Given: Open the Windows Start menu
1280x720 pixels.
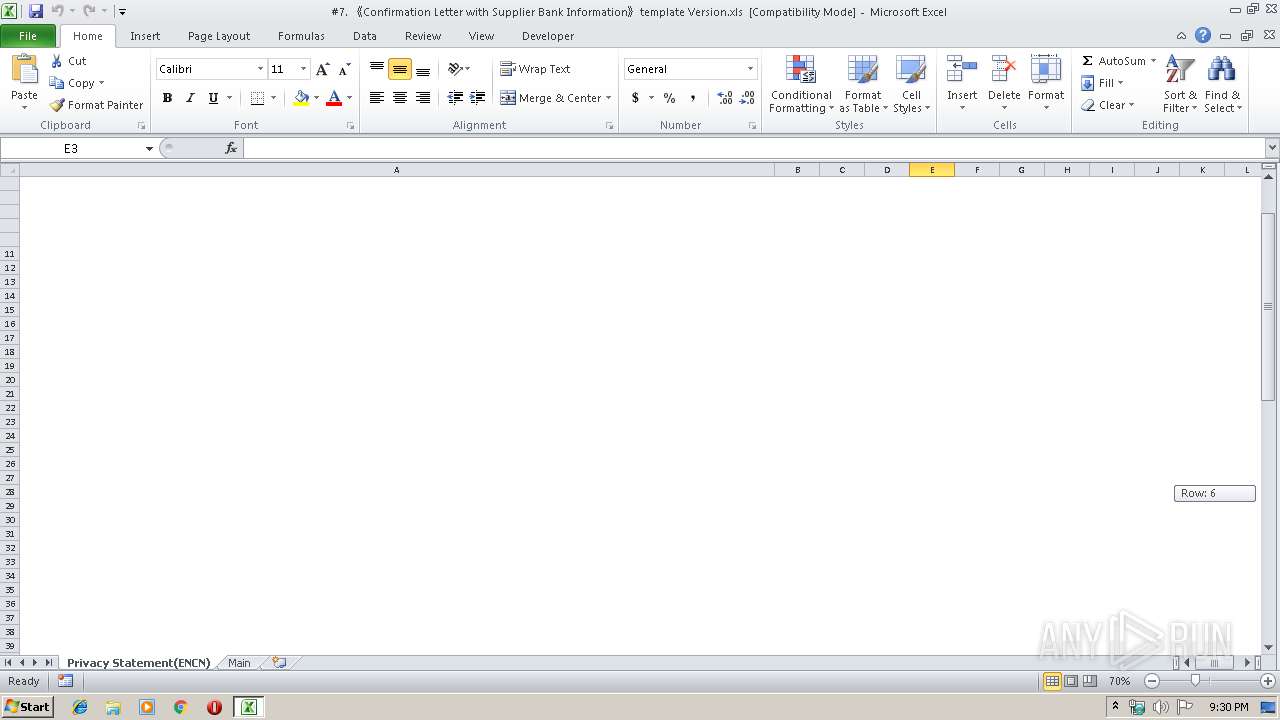Looking at the screenshot, I should [x=27, y=707].
